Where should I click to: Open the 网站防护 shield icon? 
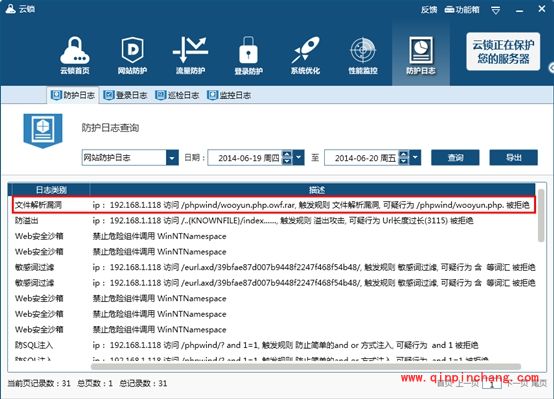click(132, 55)
